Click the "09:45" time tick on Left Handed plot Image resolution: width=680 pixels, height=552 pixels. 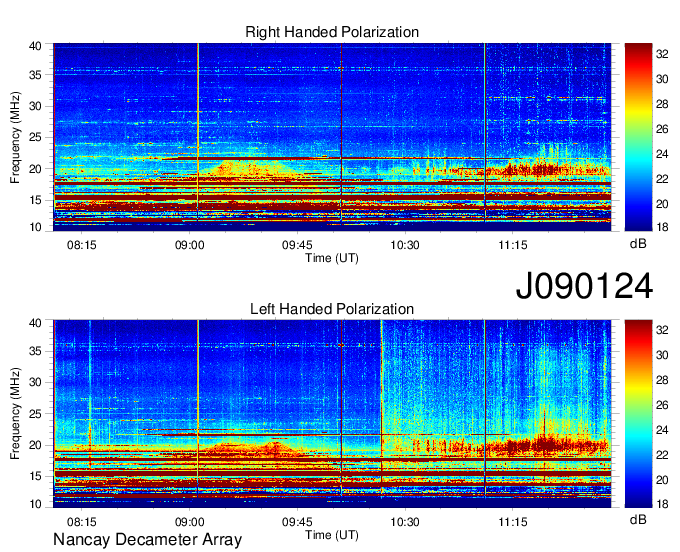pos(297,522)
